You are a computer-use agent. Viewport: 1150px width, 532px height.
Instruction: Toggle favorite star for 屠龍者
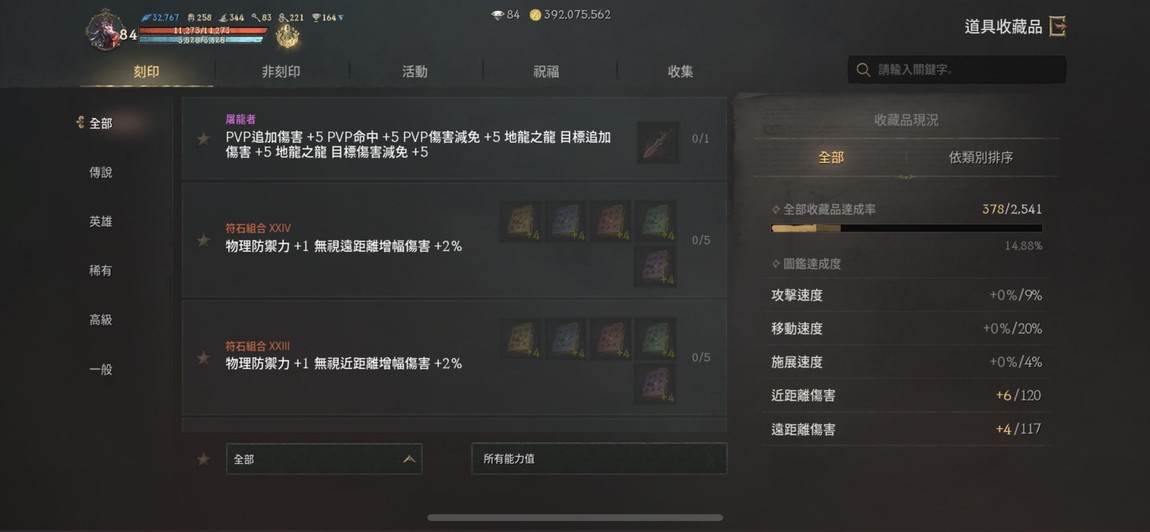click(203, 139)
